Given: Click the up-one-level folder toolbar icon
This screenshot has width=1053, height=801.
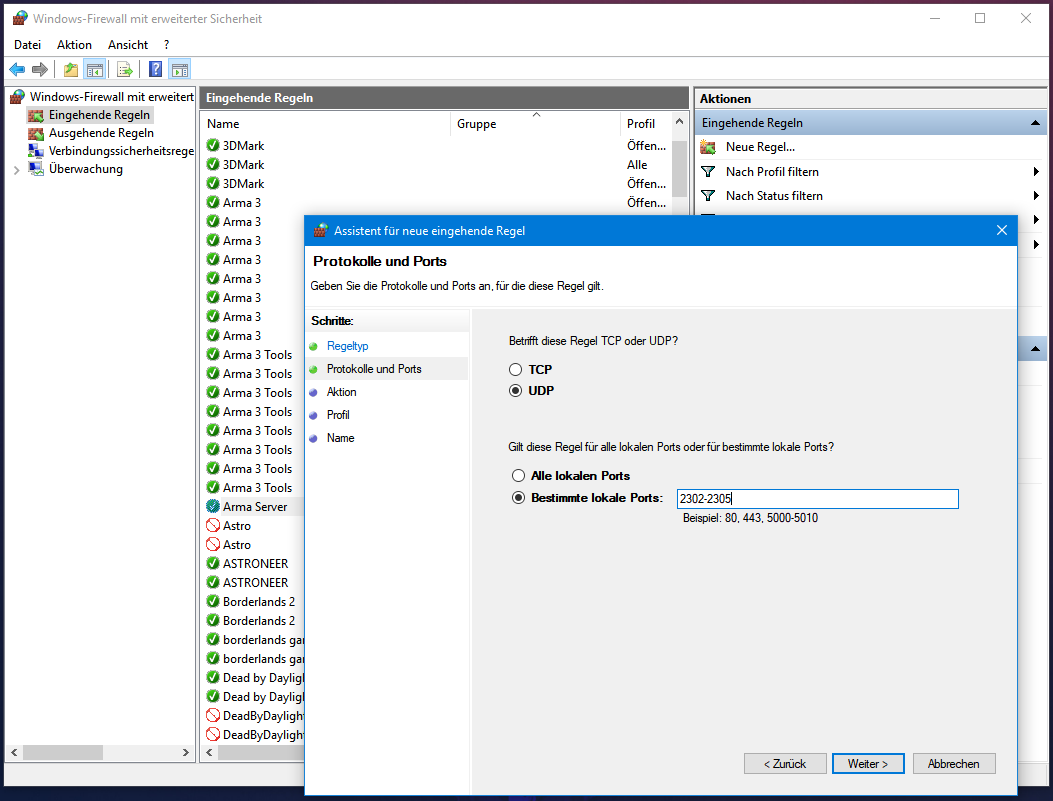Looking at the screenshot, I should pos(71,69).
